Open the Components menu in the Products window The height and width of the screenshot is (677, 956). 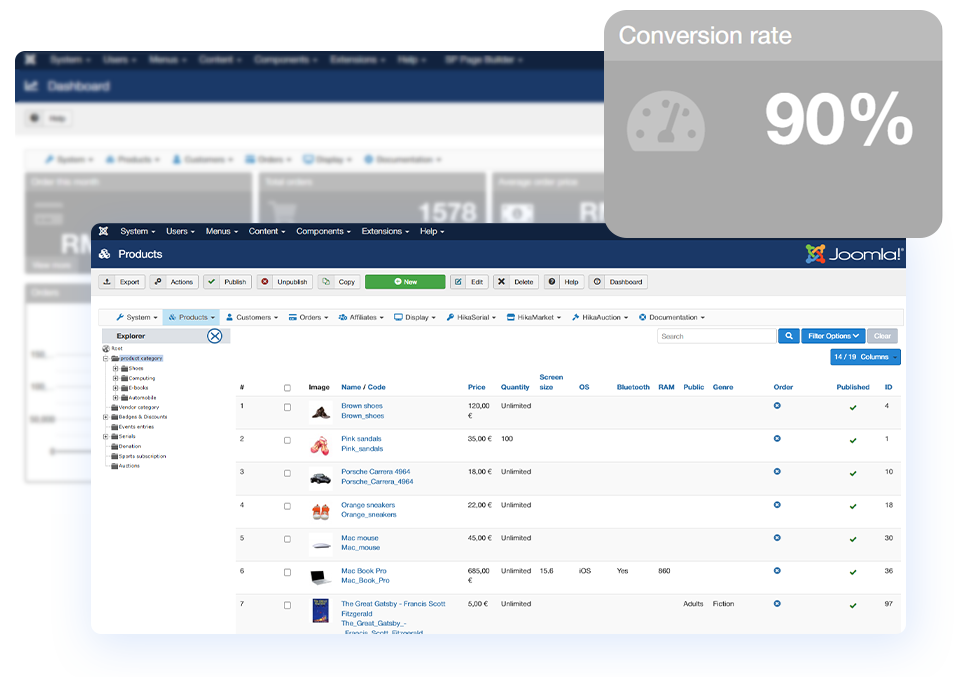pyautogui.click(x=324, y=231)
